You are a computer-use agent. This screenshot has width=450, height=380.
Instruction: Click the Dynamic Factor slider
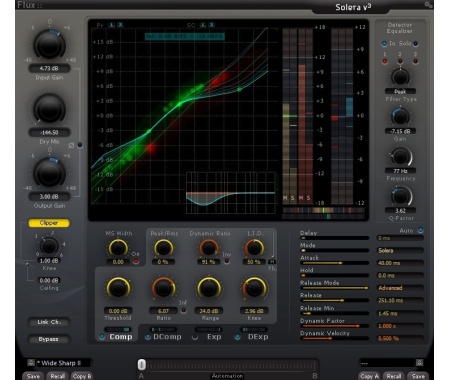[x=334, y=326]
